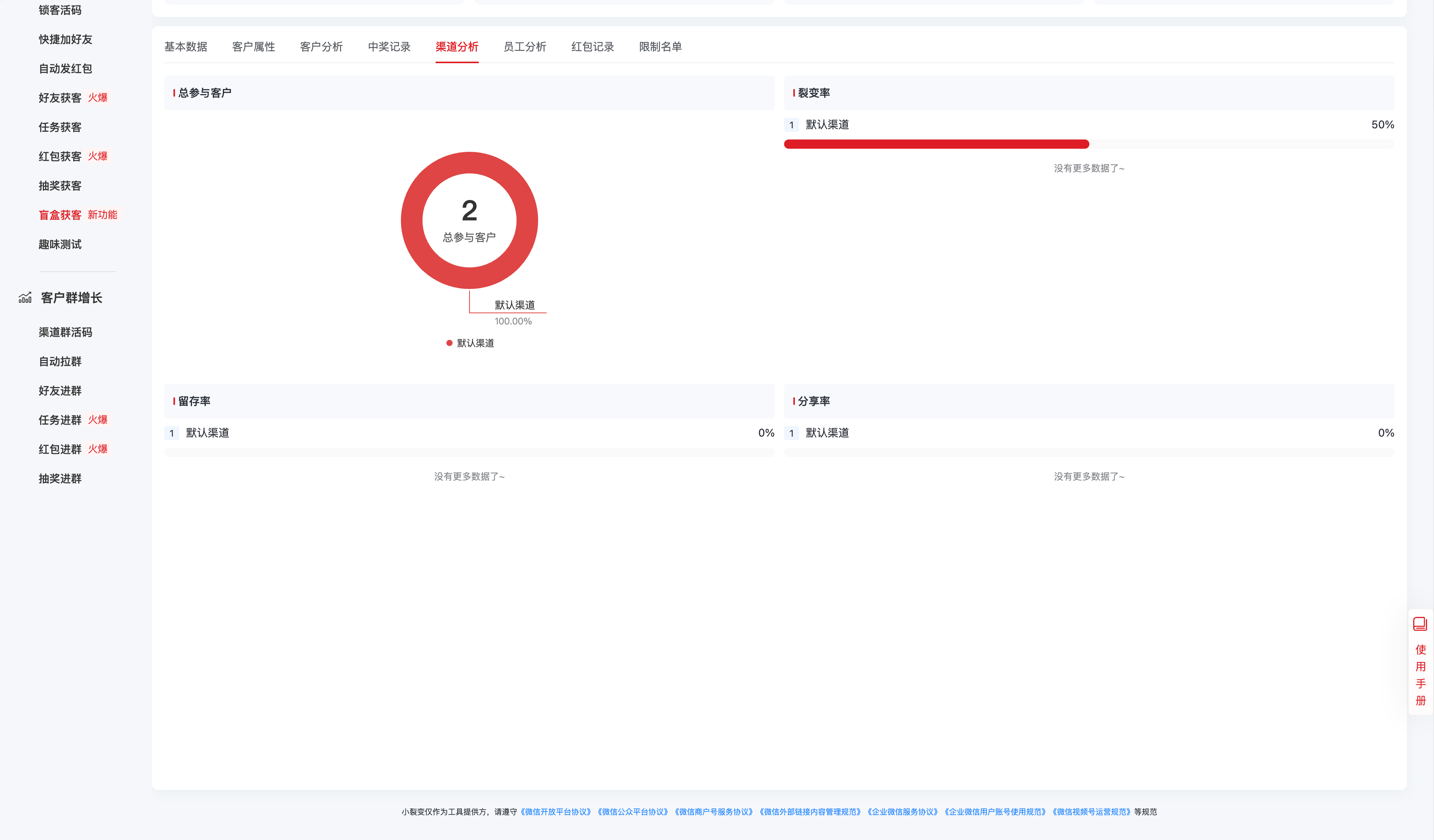Switch to the 基本数据 tab
Screen dimensions: 1434x840
(x=185, y=47)
